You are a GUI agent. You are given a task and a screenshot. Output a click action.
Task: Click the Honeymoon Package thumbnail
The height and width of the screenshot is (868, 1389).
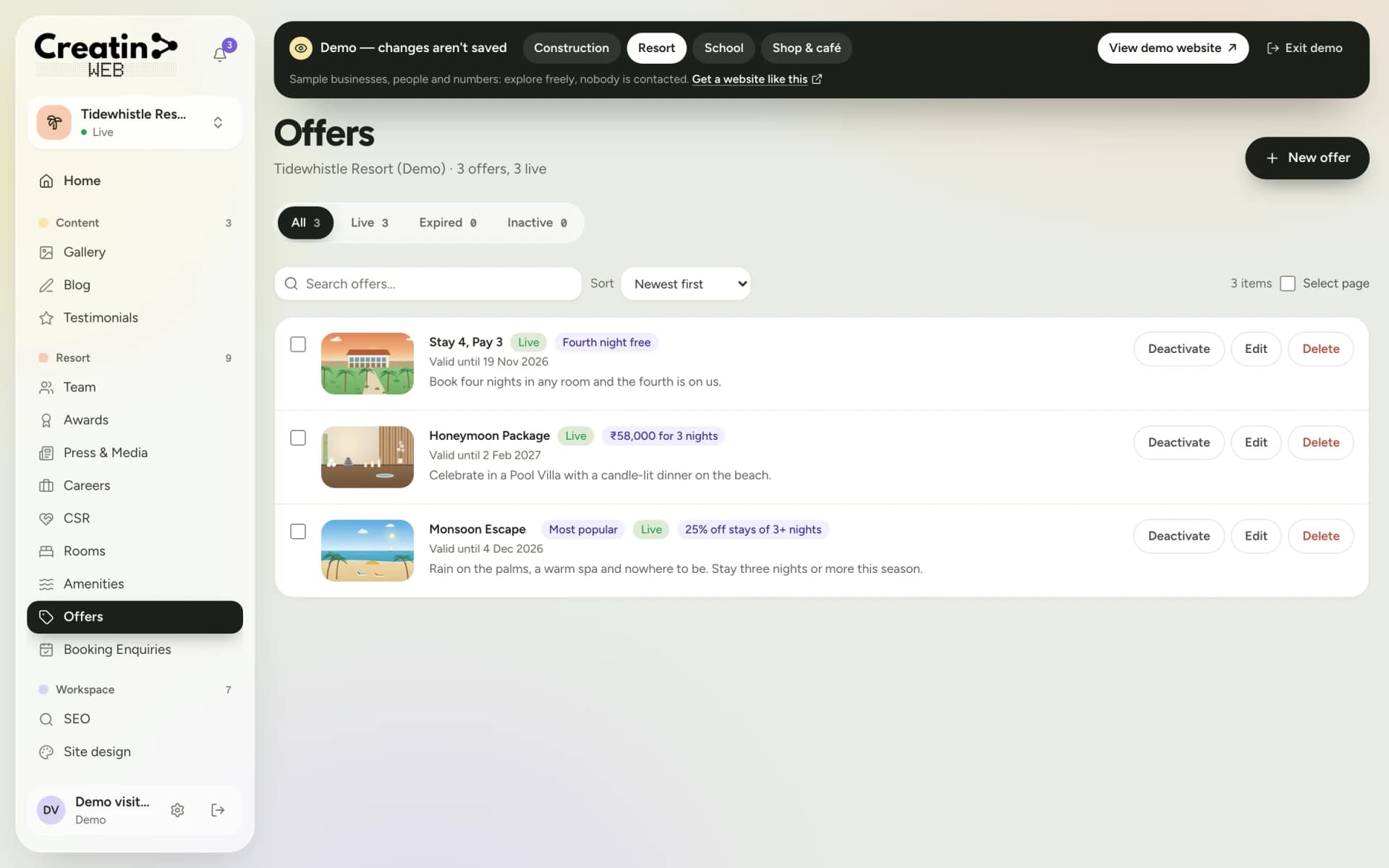(x=368, y=457)
